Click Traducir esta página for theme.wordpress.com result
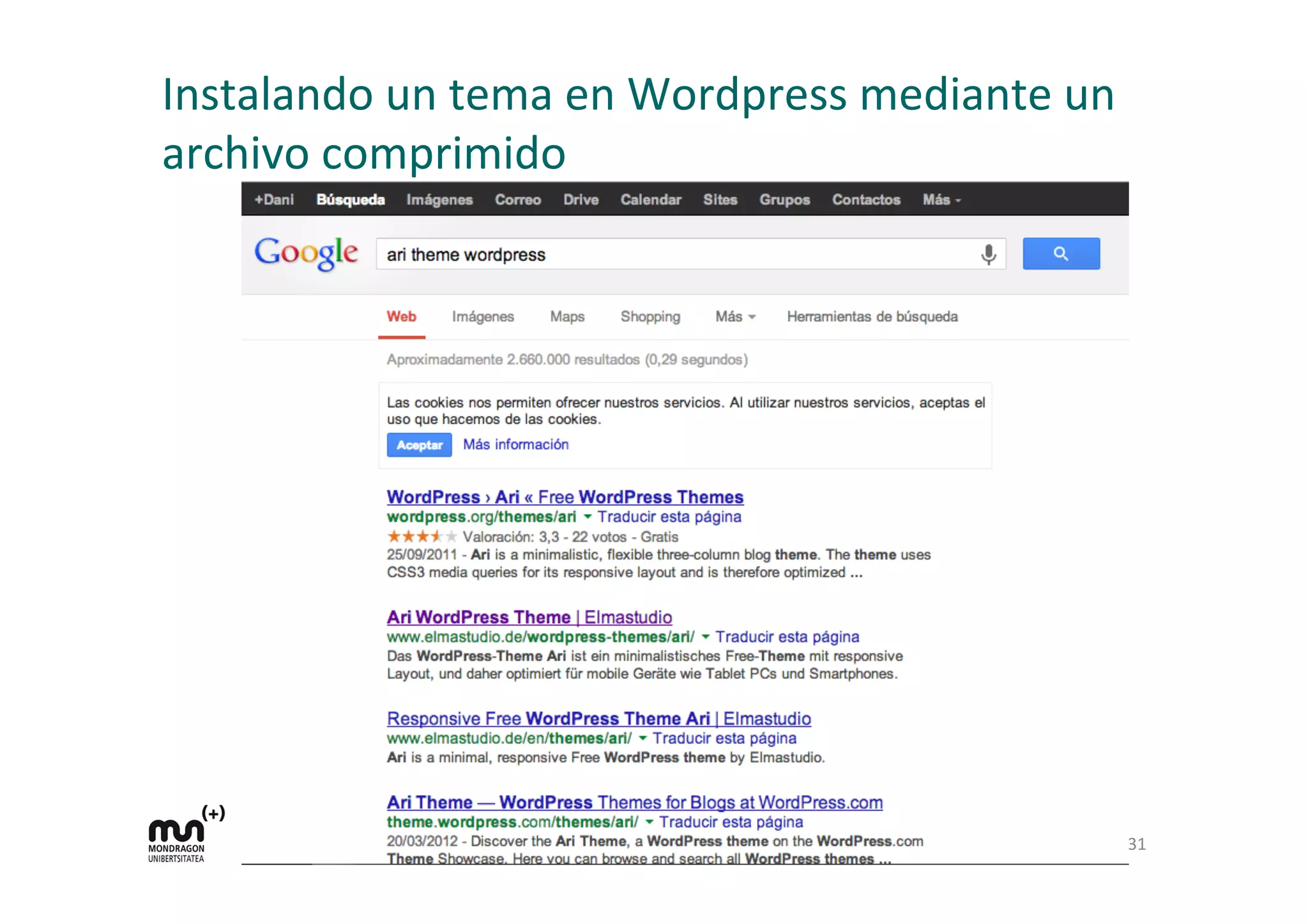 (731, 822)
